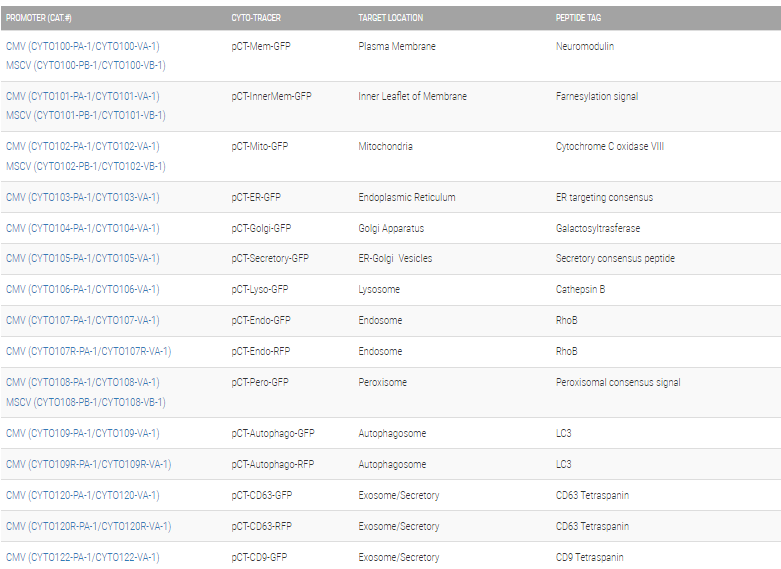Select the CMV CYTO106-PA-1 Lyso-GFP link
Screen dimensions: 781x569
point(82,289)
